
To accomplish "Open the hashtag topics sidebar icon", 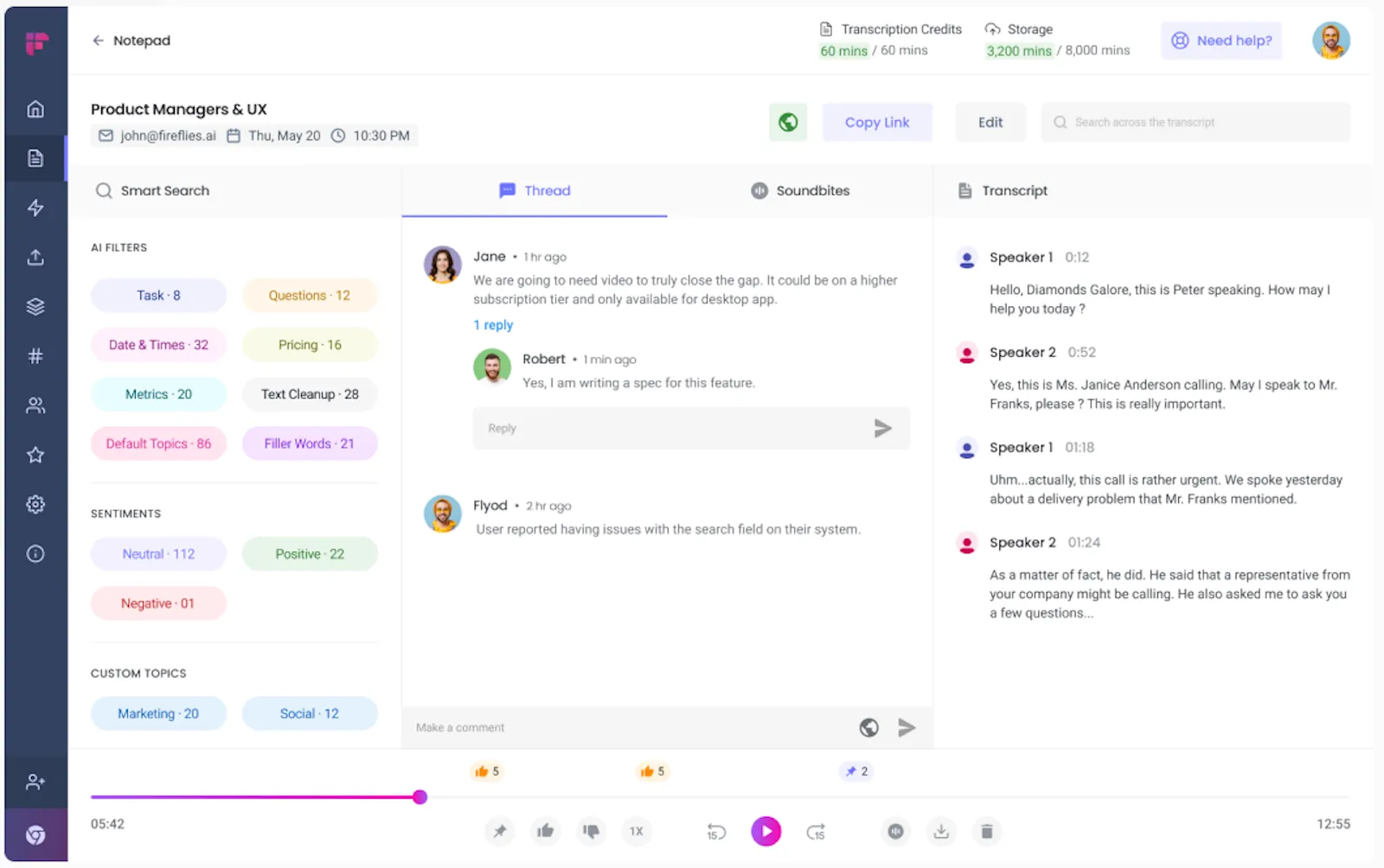I will pyautogui.click(x=35, y=356).
